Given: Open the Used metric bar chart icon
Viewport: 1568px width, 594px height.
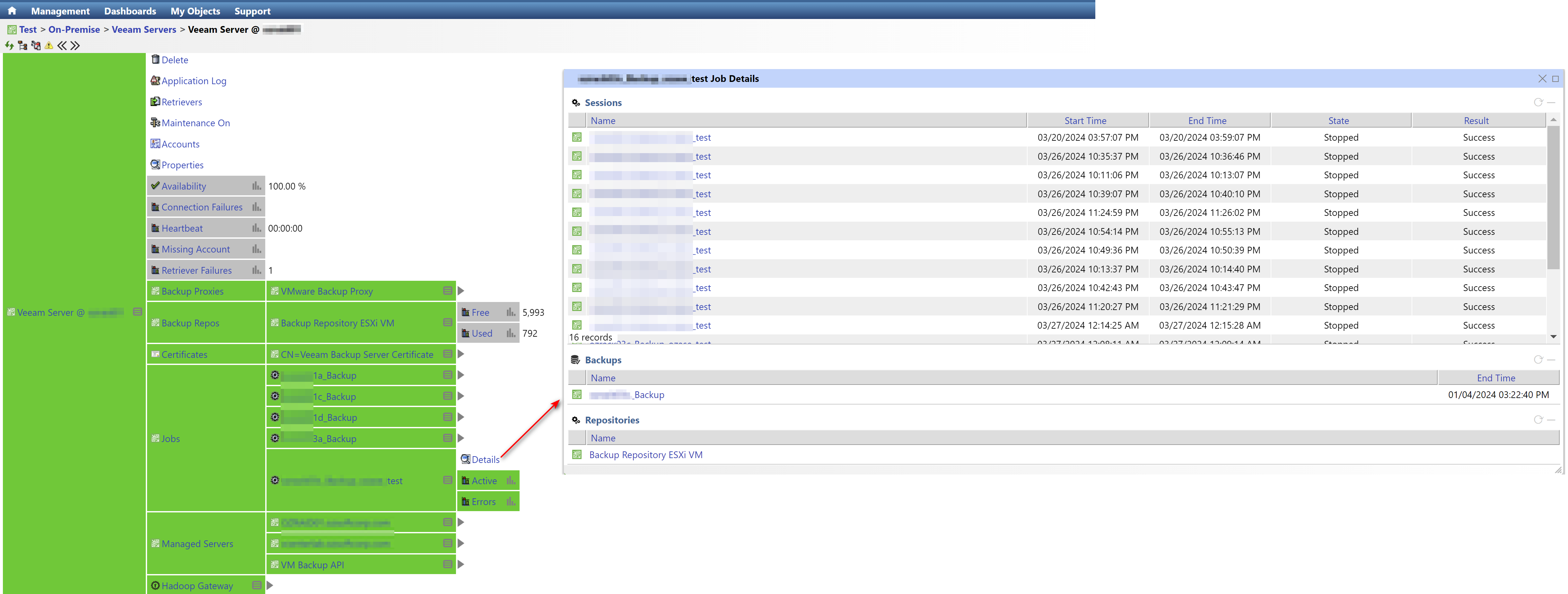Looking at the screenshot, I should click(511, 333).
